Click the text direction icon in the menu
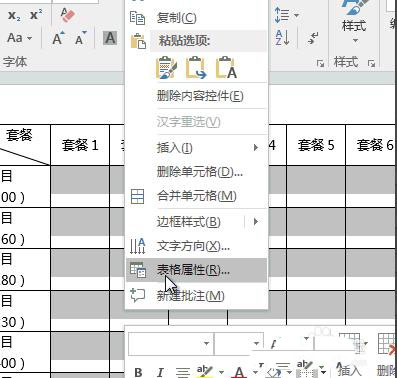Viewport: 397px width, 378px height. (137, 246)
